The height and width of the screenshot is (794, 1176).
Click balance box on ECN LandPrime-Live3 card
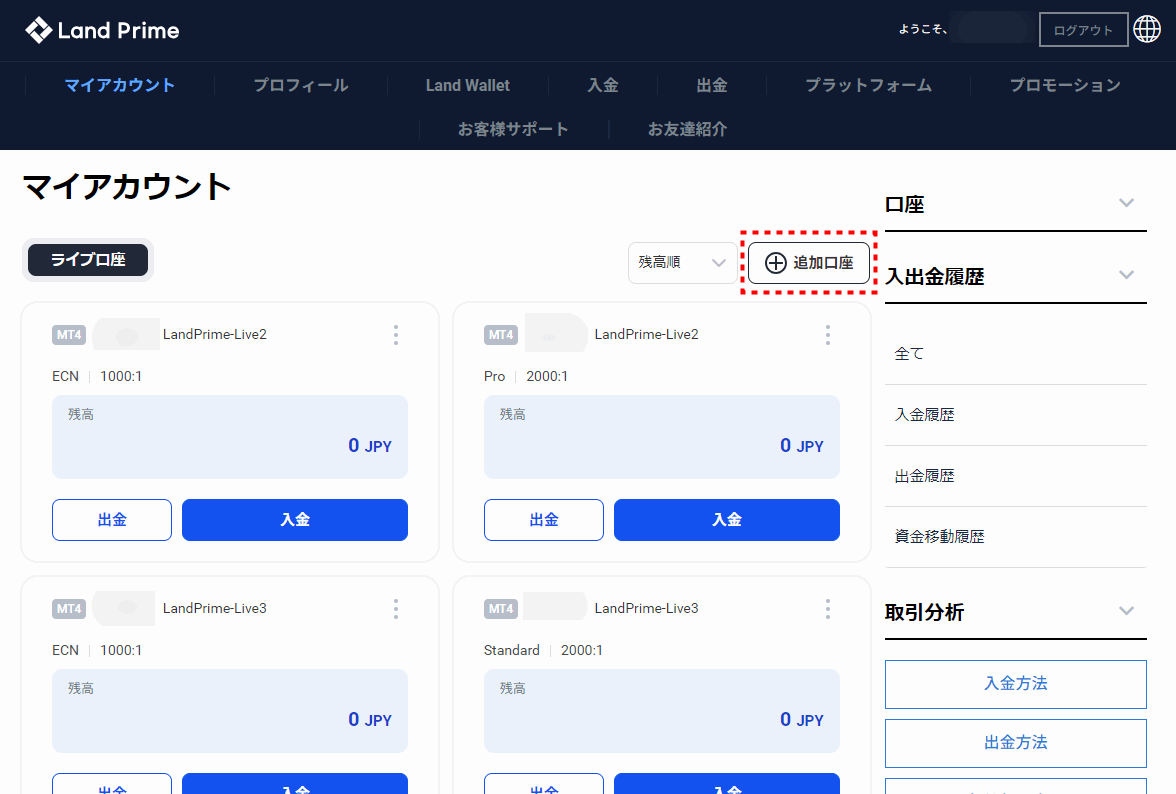pyautogui.click(x=230, y=711)
